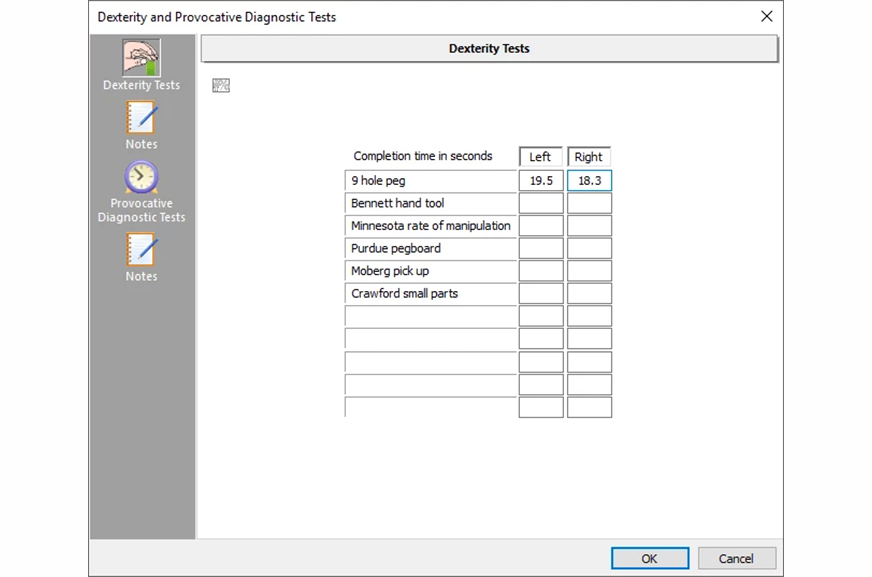872x577 pixels.
Task: Focus the Bennett hand tool Right field
Action: [589, 203]
